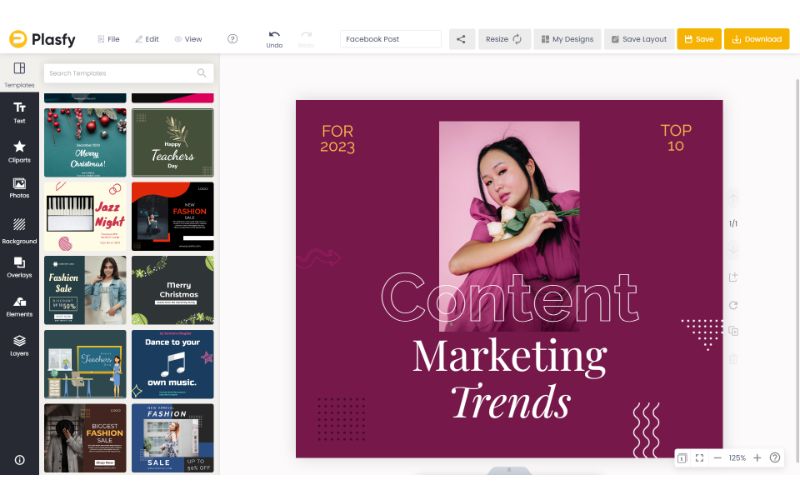Zoom in with the plus icon
800x500 pixels.
pyautogui.click(x=757, y=458)
